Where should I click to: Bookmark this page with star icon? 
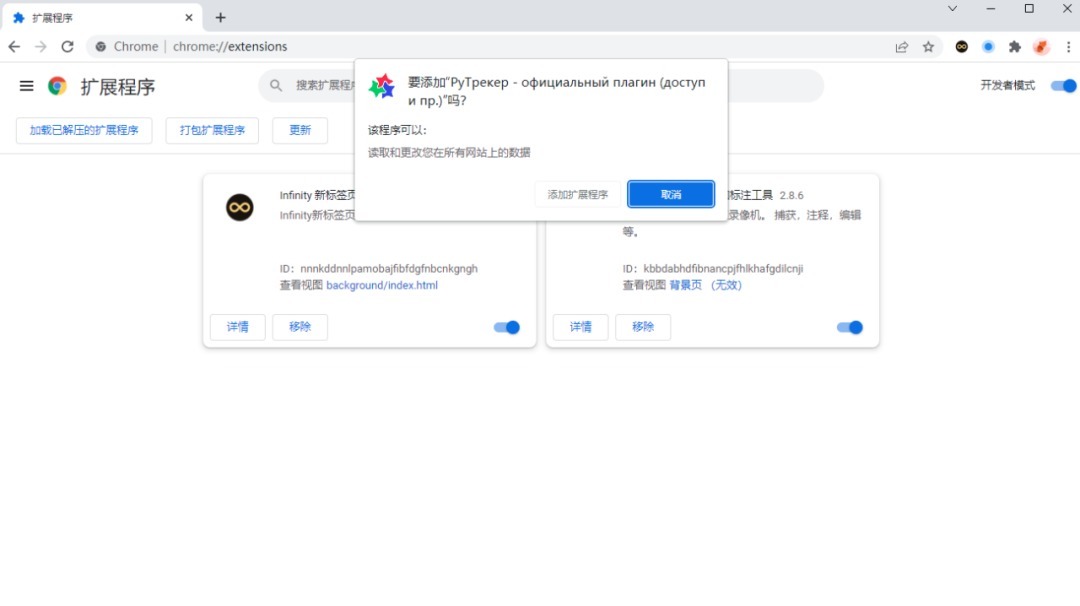click(x=928, y=47)
